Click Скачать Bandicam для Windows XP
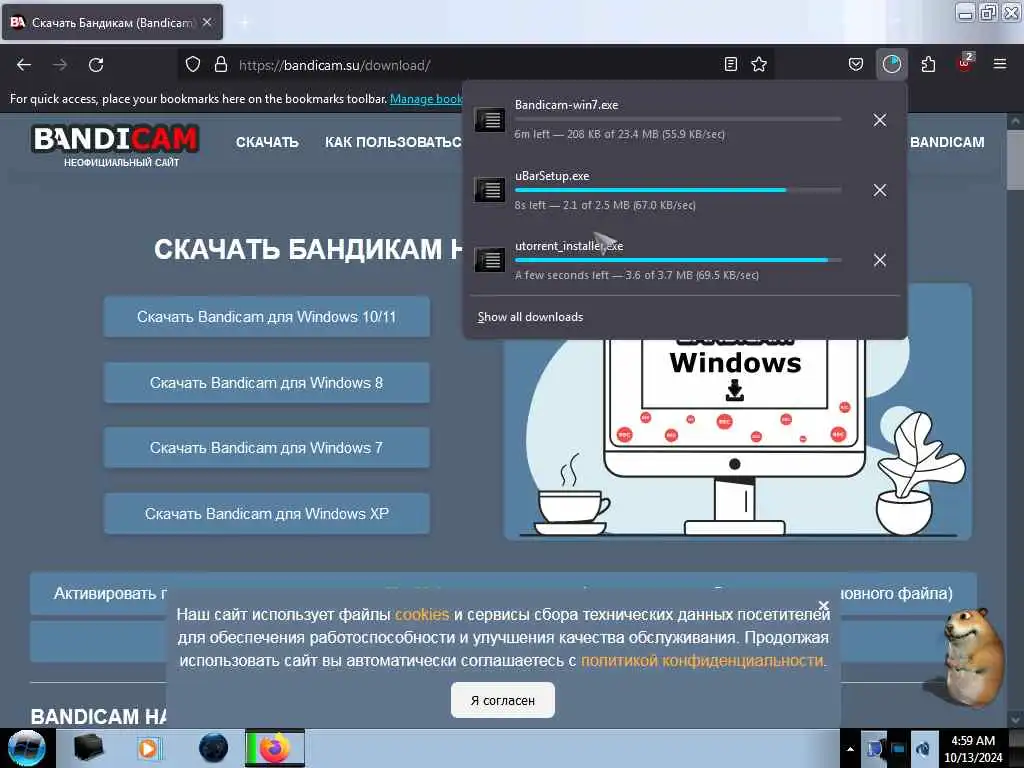The image size is (1024, 768). 266,514
